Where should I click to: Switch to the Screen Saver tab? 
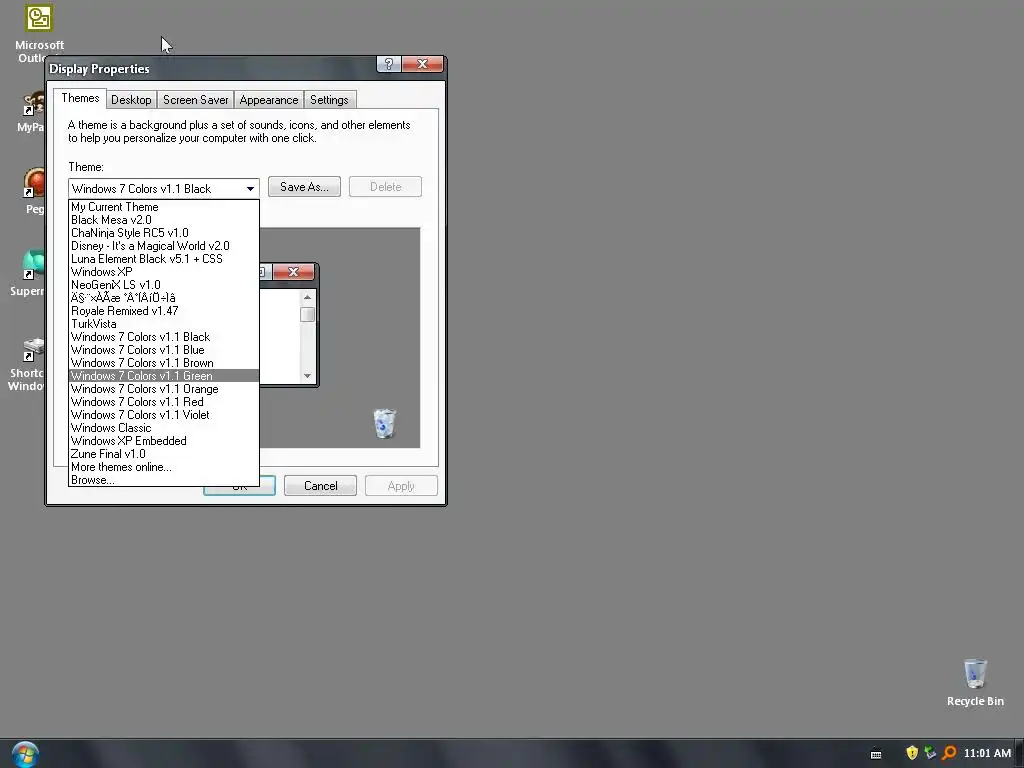195,100
